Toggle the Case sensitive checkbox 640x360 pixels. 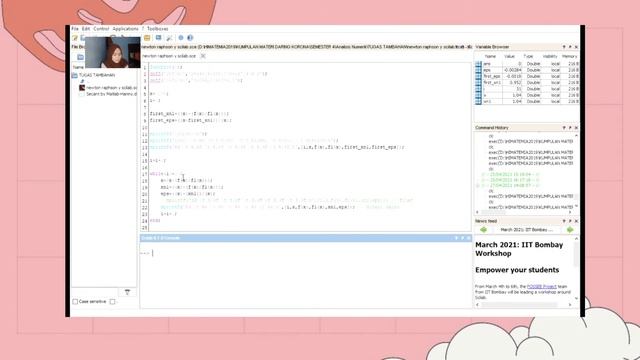[75, 302]
